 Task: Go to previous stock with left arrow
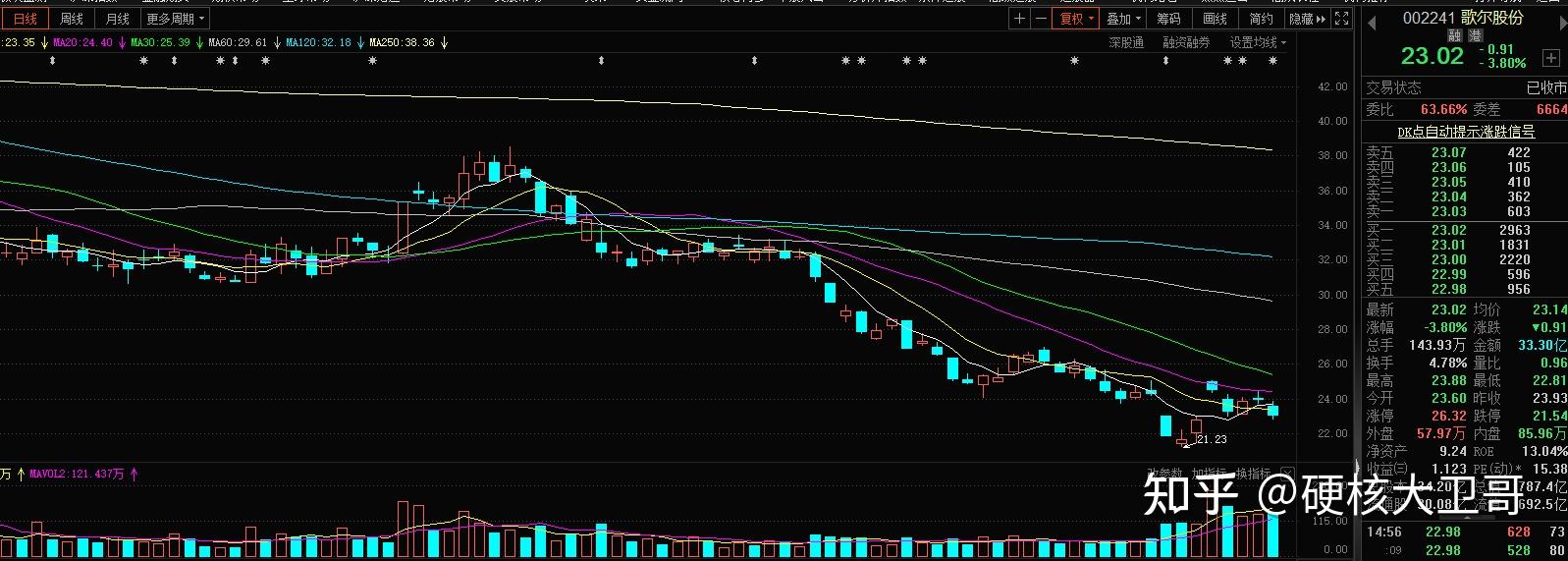click(x=1372, y=19)
